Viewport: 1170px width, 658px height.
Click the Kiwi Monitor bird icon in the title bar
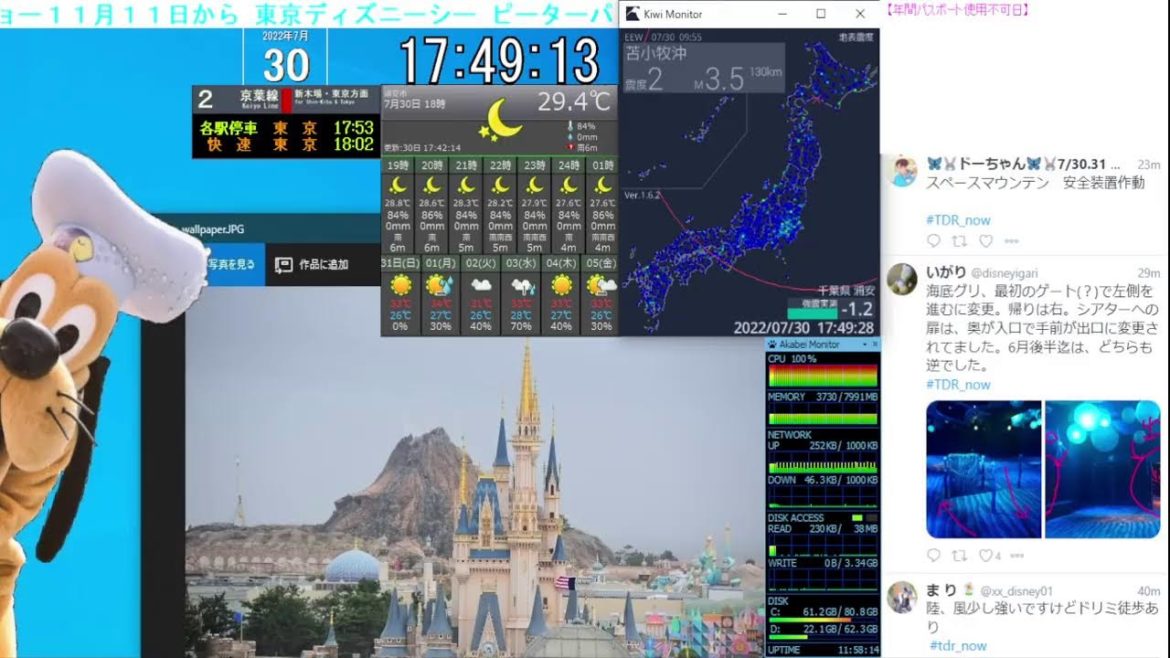point(631,14)
